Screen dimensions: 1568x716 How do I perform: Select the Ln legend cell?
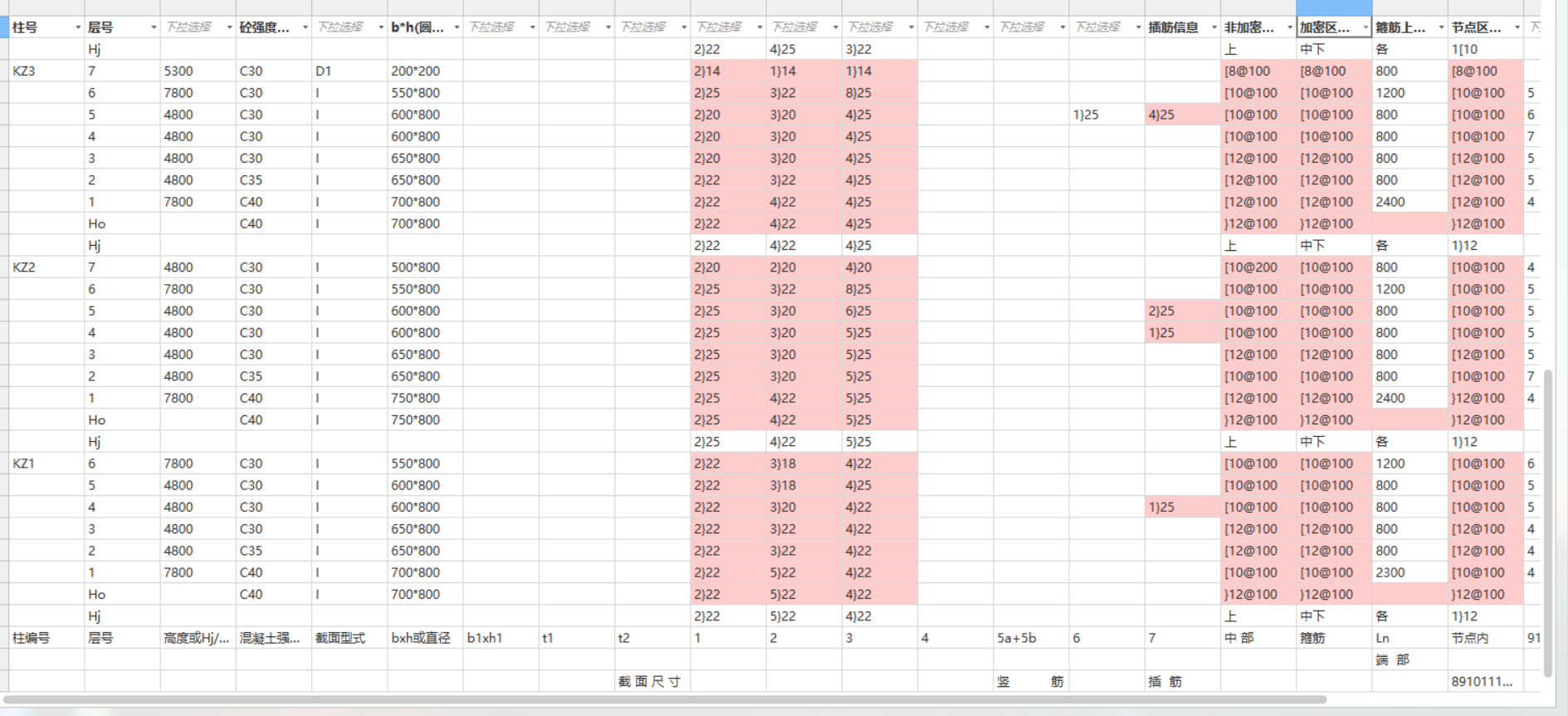click(1409, 638)
